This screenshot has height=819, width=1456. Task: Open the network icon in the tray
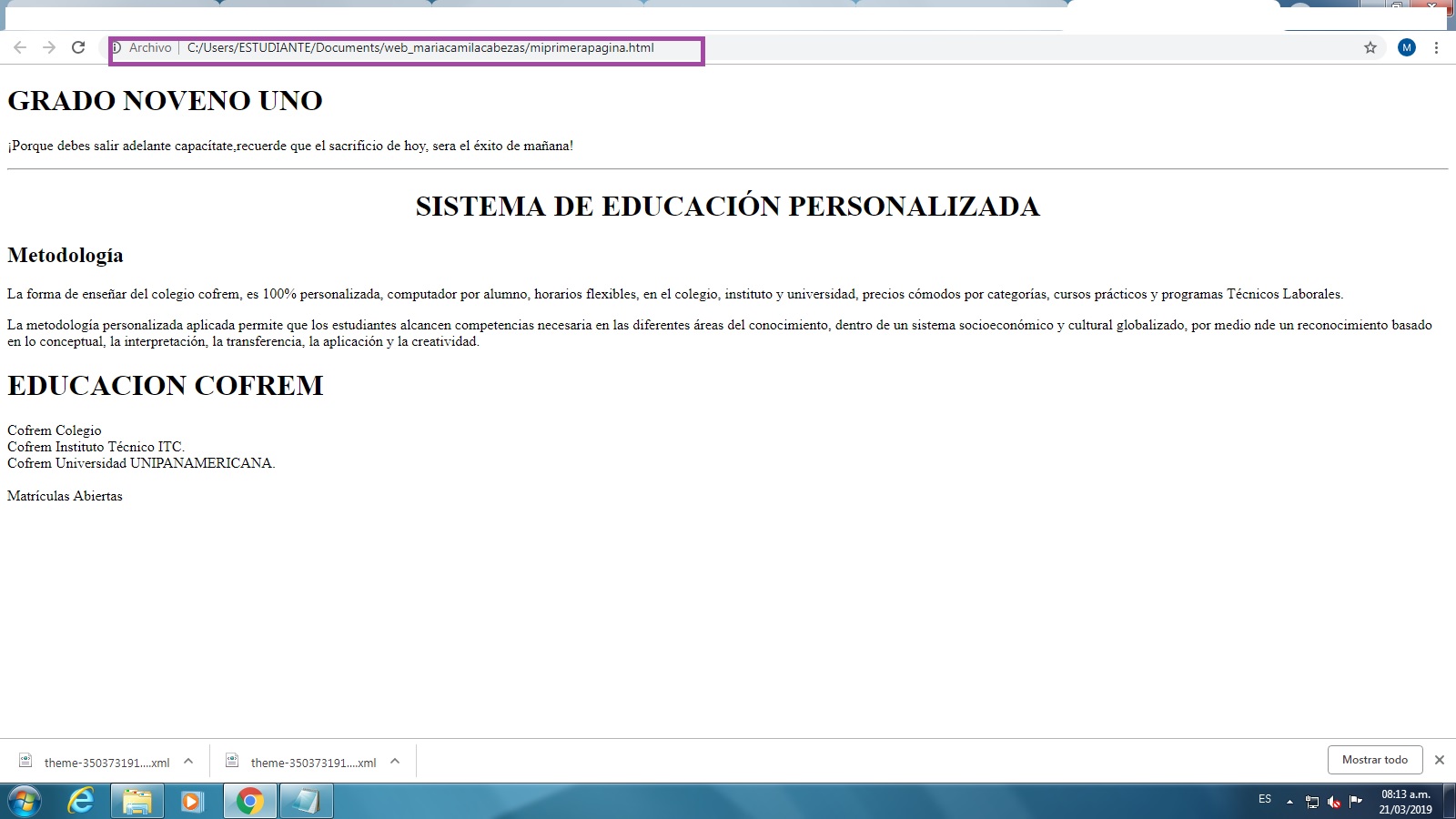pyautogui.click(x=1312, y=802)
